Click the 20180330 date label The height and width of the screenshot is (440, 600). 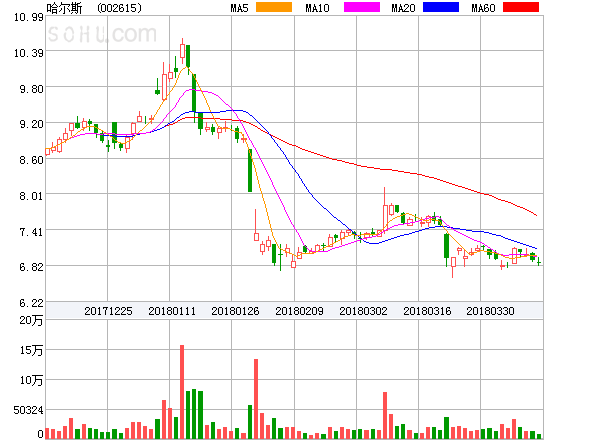point(490,311)
